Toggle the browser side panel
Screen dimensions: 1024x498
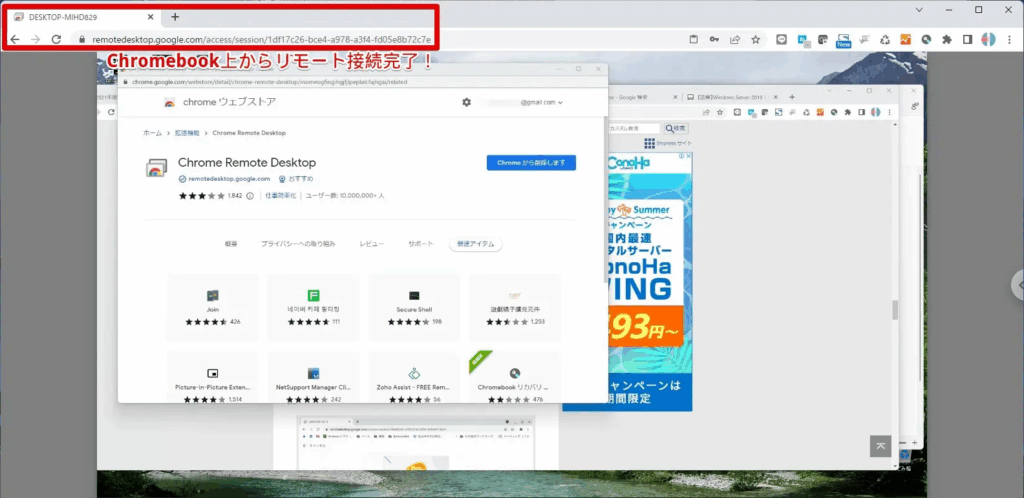(967, 40)
